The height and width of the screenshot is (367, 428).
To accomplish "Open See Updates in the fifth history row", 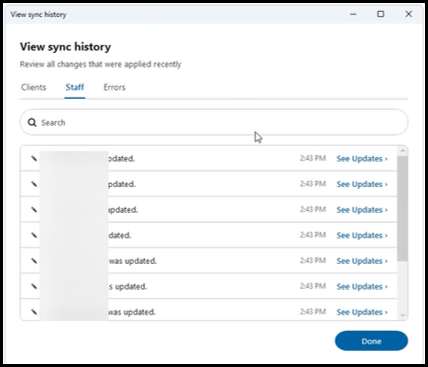I will [x=362, y=261].
